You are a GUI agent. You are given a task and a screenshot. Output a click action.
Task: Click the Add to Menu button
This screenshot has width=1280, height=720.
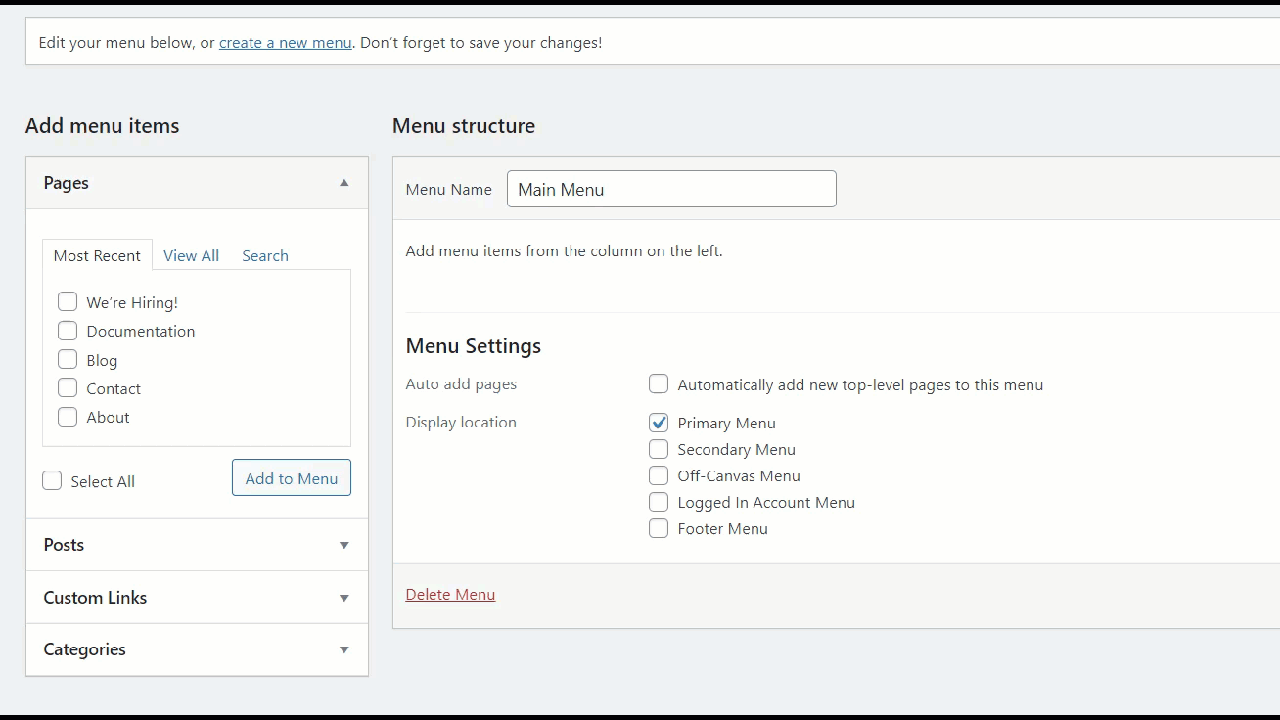(291, 478)
